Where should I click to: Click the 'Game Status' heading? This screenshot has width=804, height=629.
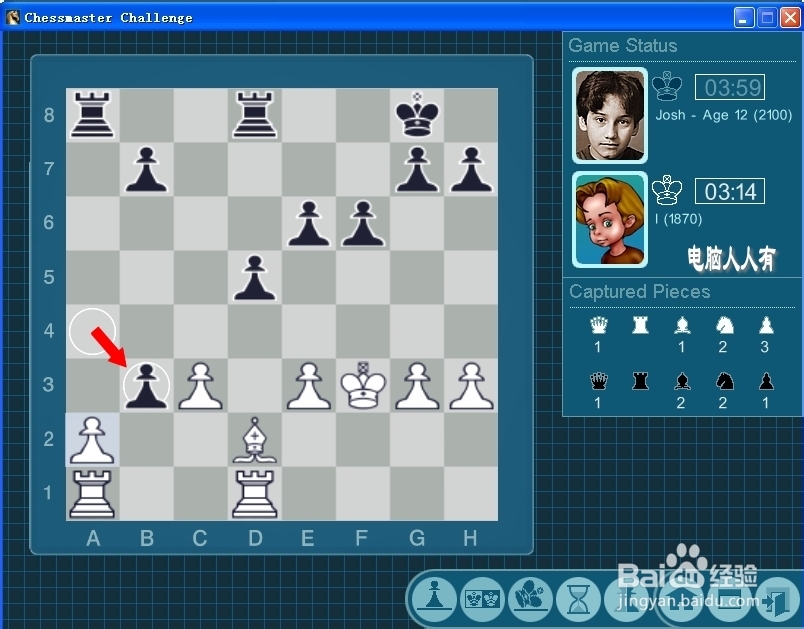(622, 46)
